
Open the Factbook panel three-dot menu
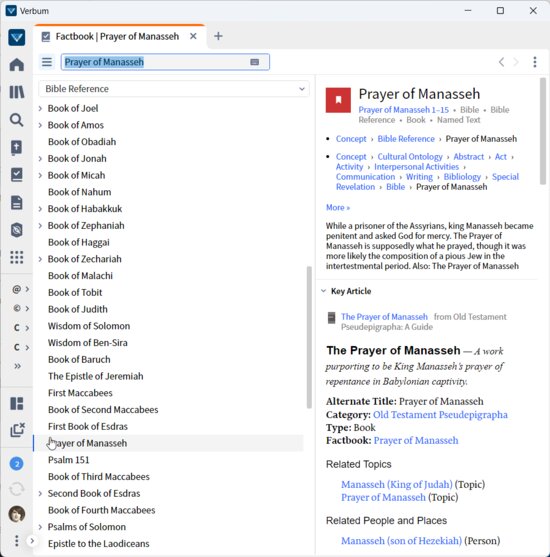coord(535,62)
